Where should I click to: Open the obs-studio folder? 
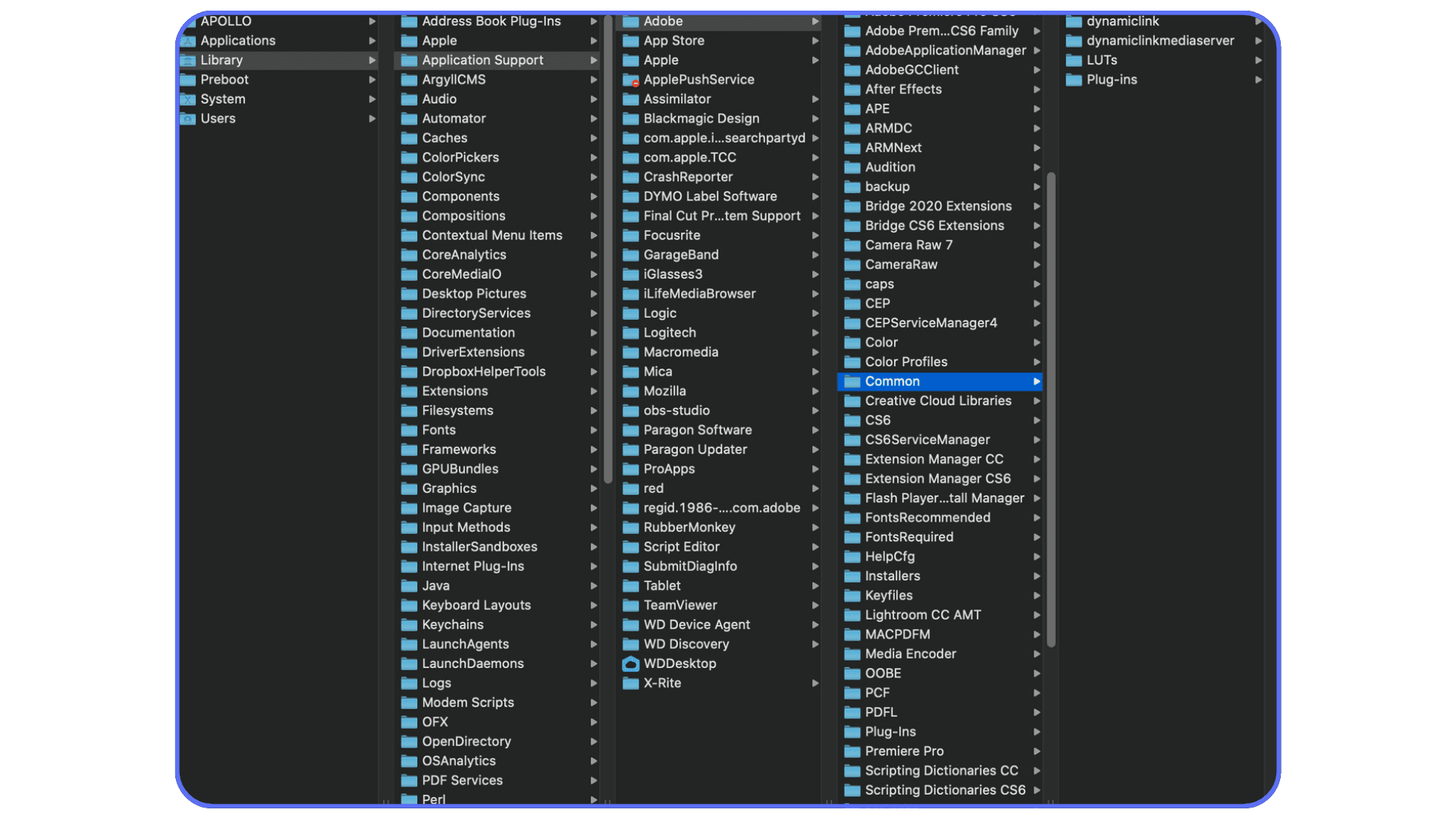click(675, 410)
